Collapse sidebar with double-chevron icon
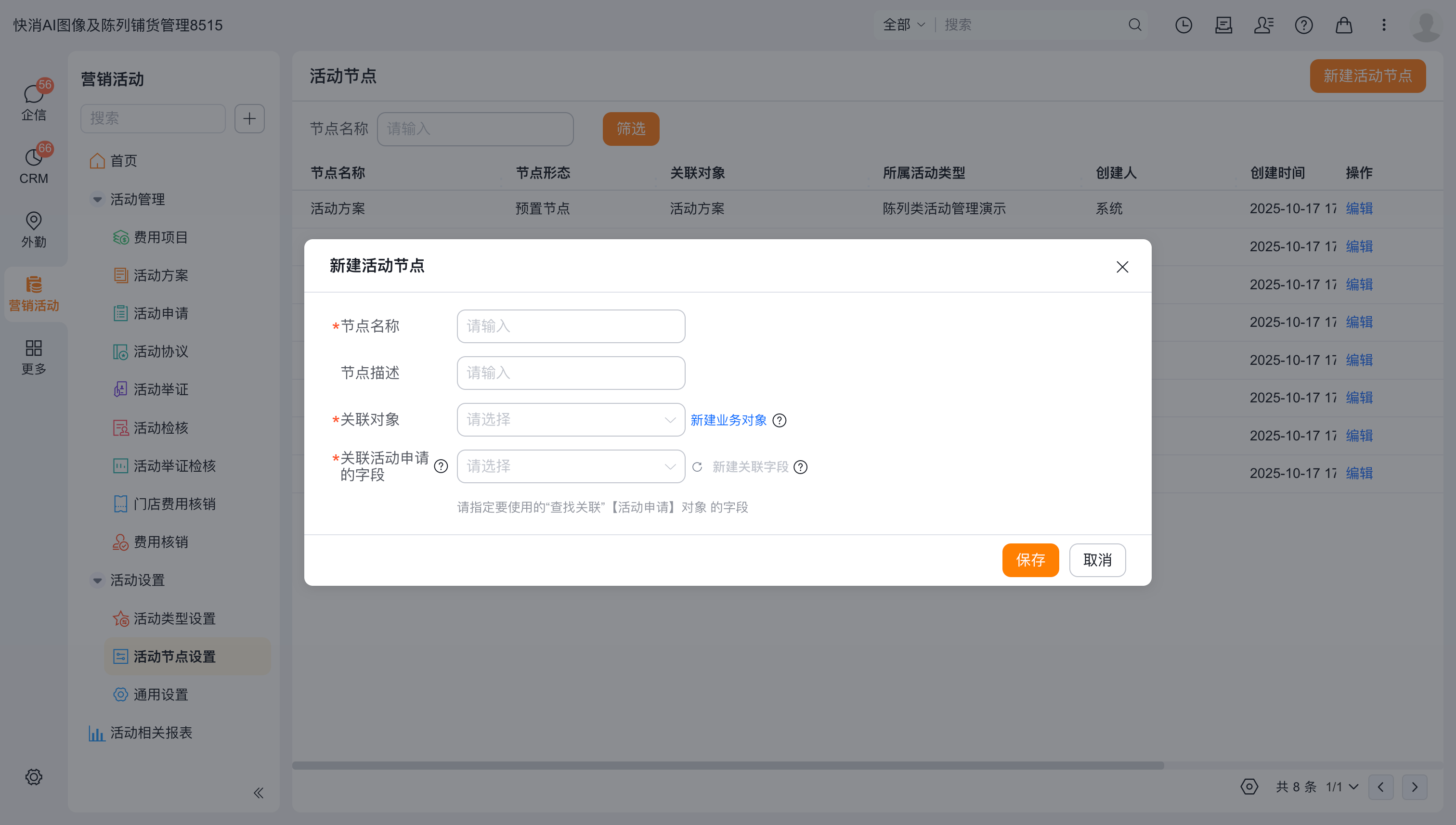The image size is (1456, 825). click(x=259, y=793)
